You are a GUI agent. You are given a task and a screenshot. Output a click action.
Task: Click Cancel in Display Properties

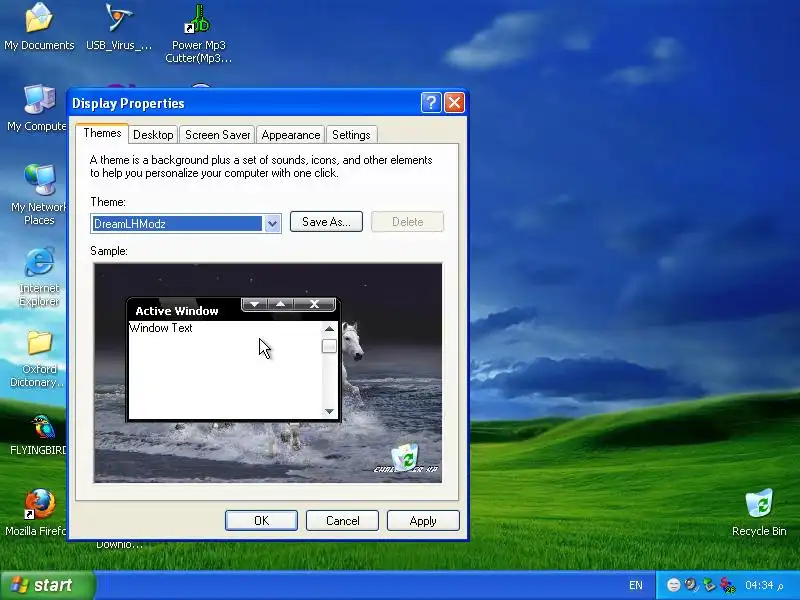(342, 520)
